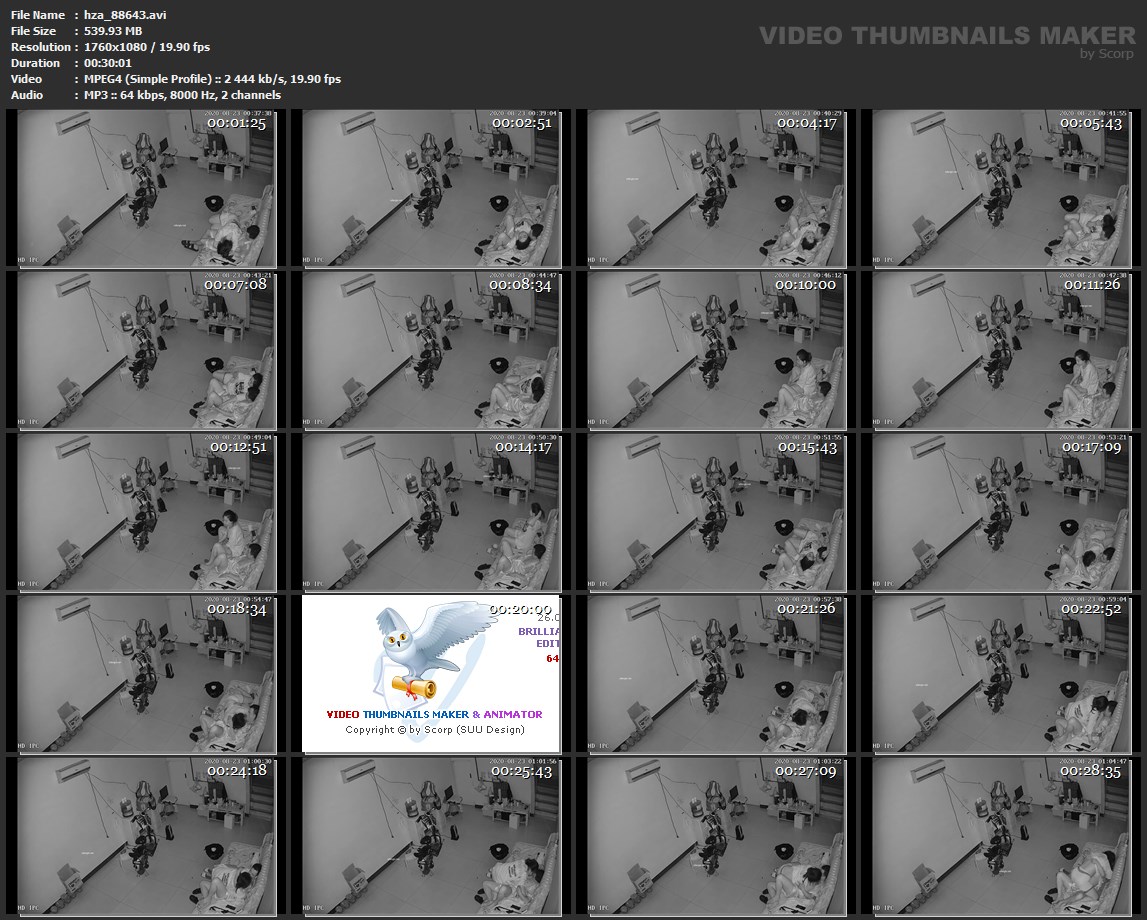This screenshot has width=1147, height=920.
Task: Click the "Duration" label
Action: click(x=35, y=64)
